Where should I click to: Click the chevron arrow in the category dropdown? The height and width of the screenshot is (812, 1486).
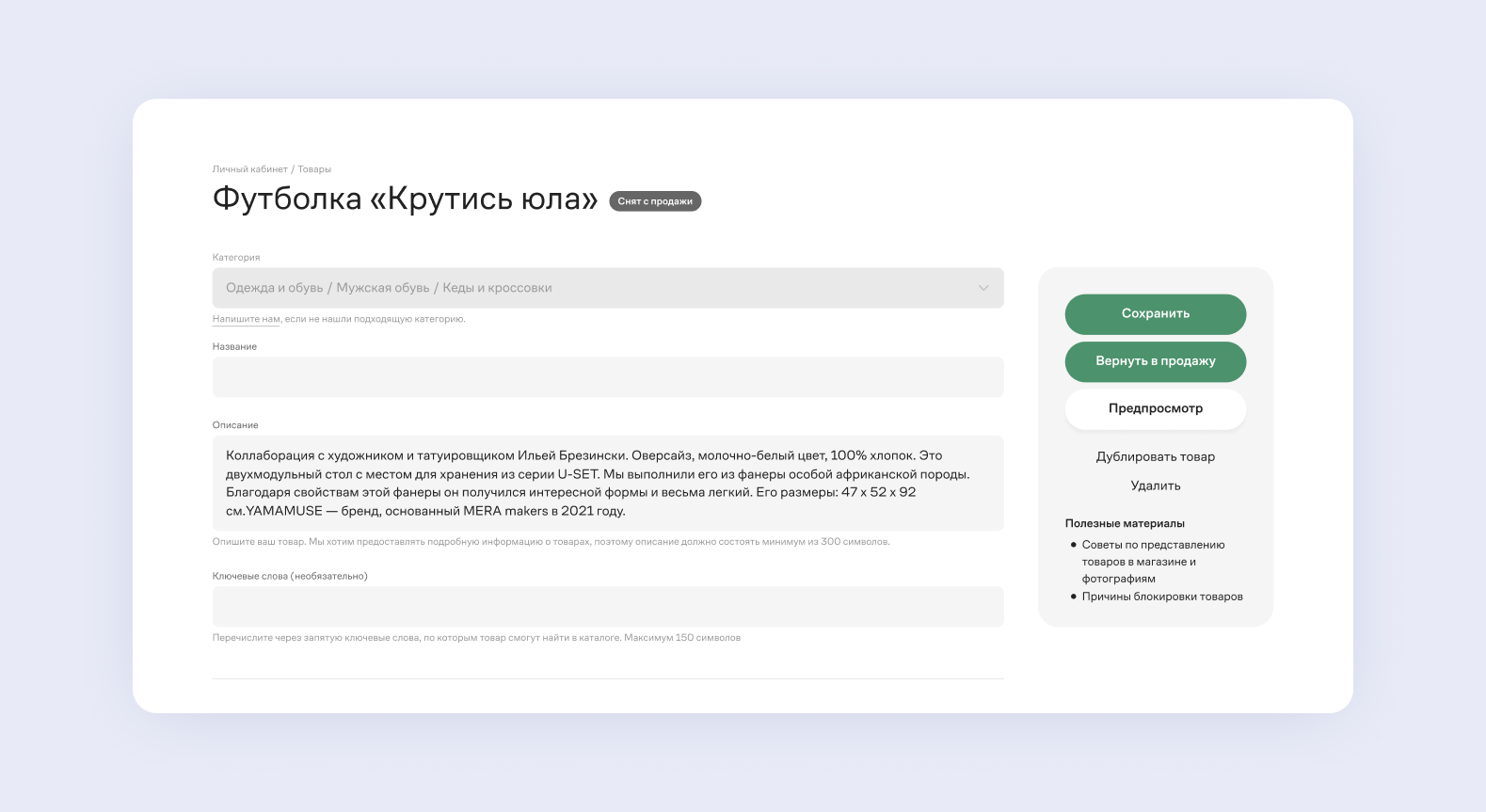tap(983, 288)
